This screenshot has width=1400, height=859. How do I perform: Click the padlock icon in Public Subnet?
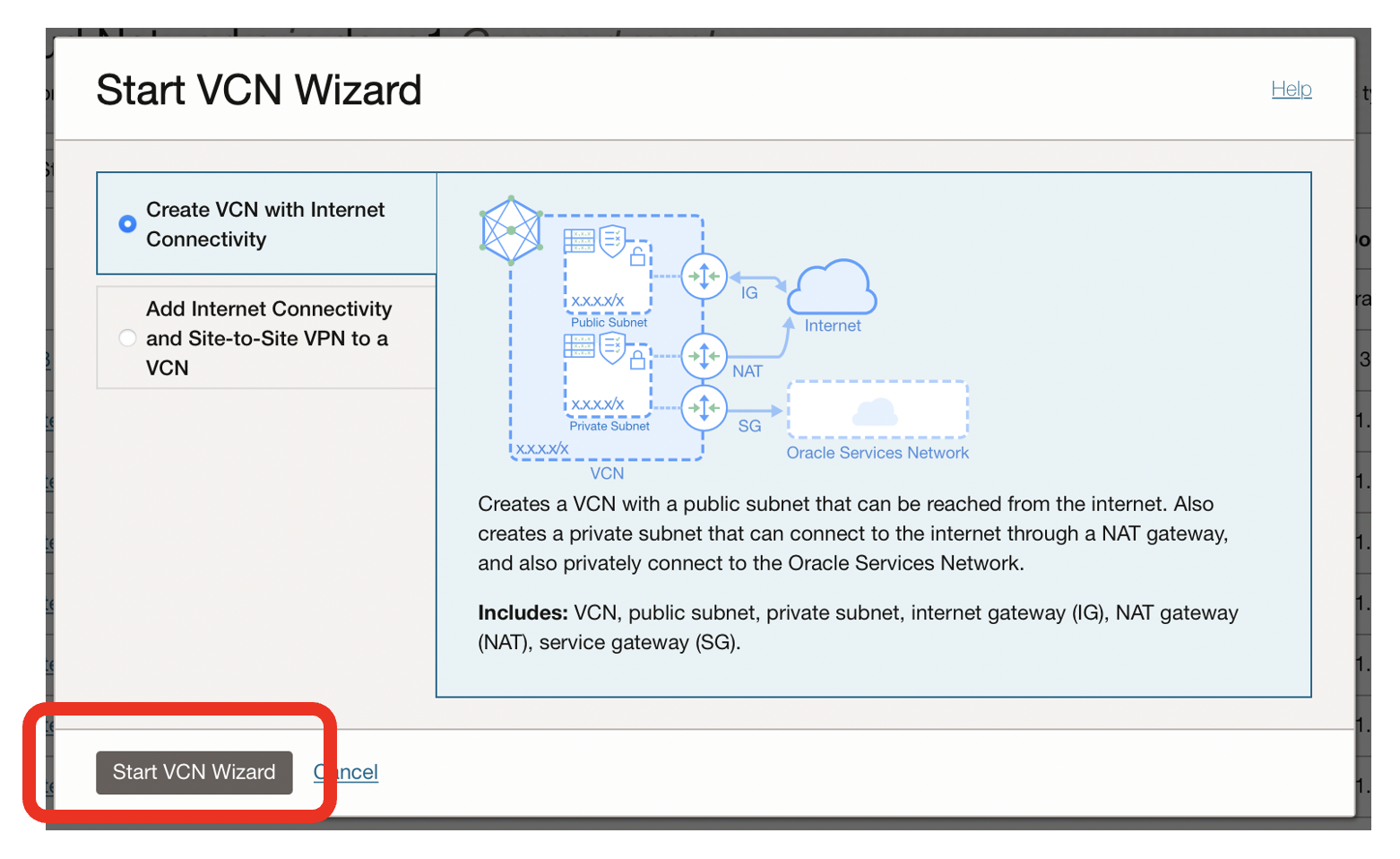637,256
